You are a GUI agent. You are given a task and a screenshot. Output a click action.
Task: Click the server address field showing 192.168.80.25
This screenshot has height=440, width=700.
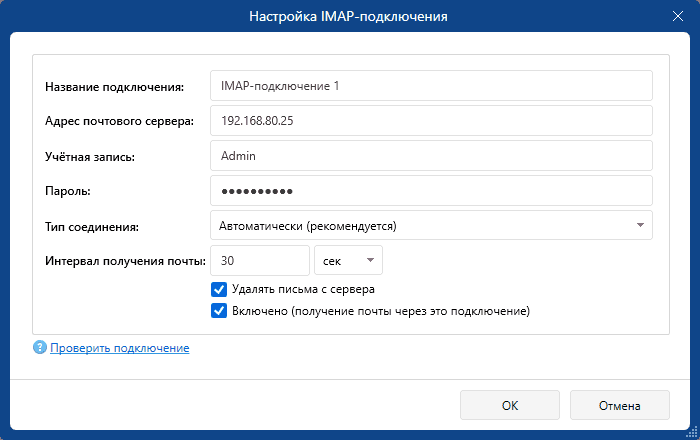[x=431, y=120]
